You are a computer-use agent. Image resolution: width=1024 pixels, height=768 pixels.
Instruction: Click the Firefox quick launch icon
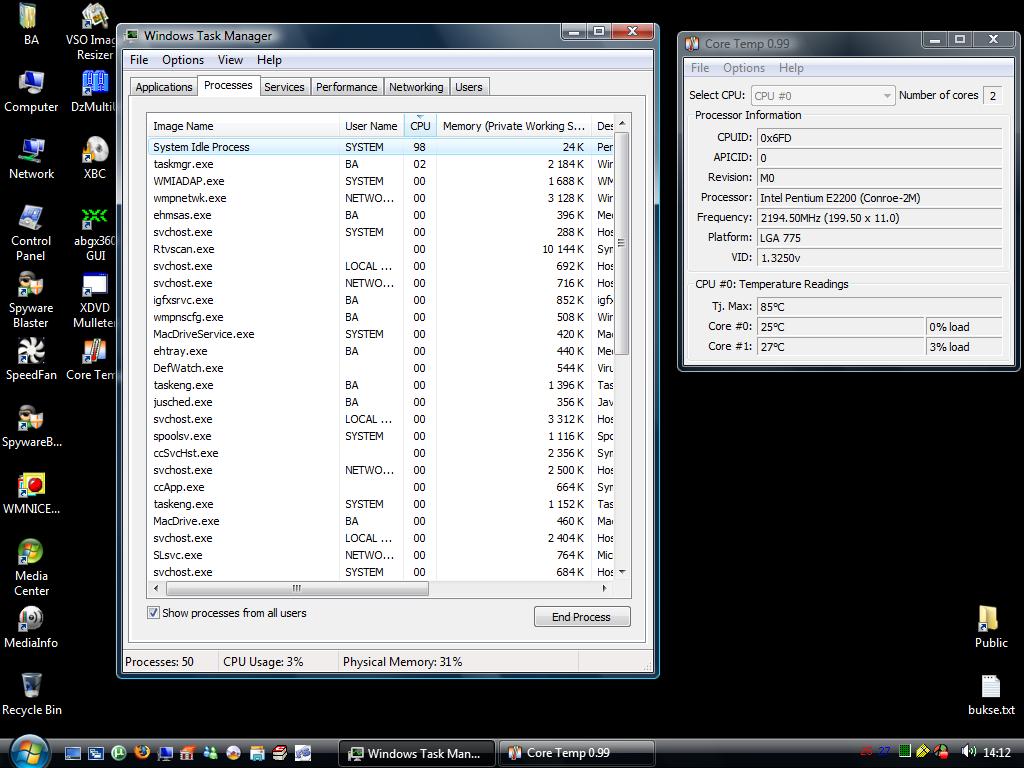[x=142, y=753]
